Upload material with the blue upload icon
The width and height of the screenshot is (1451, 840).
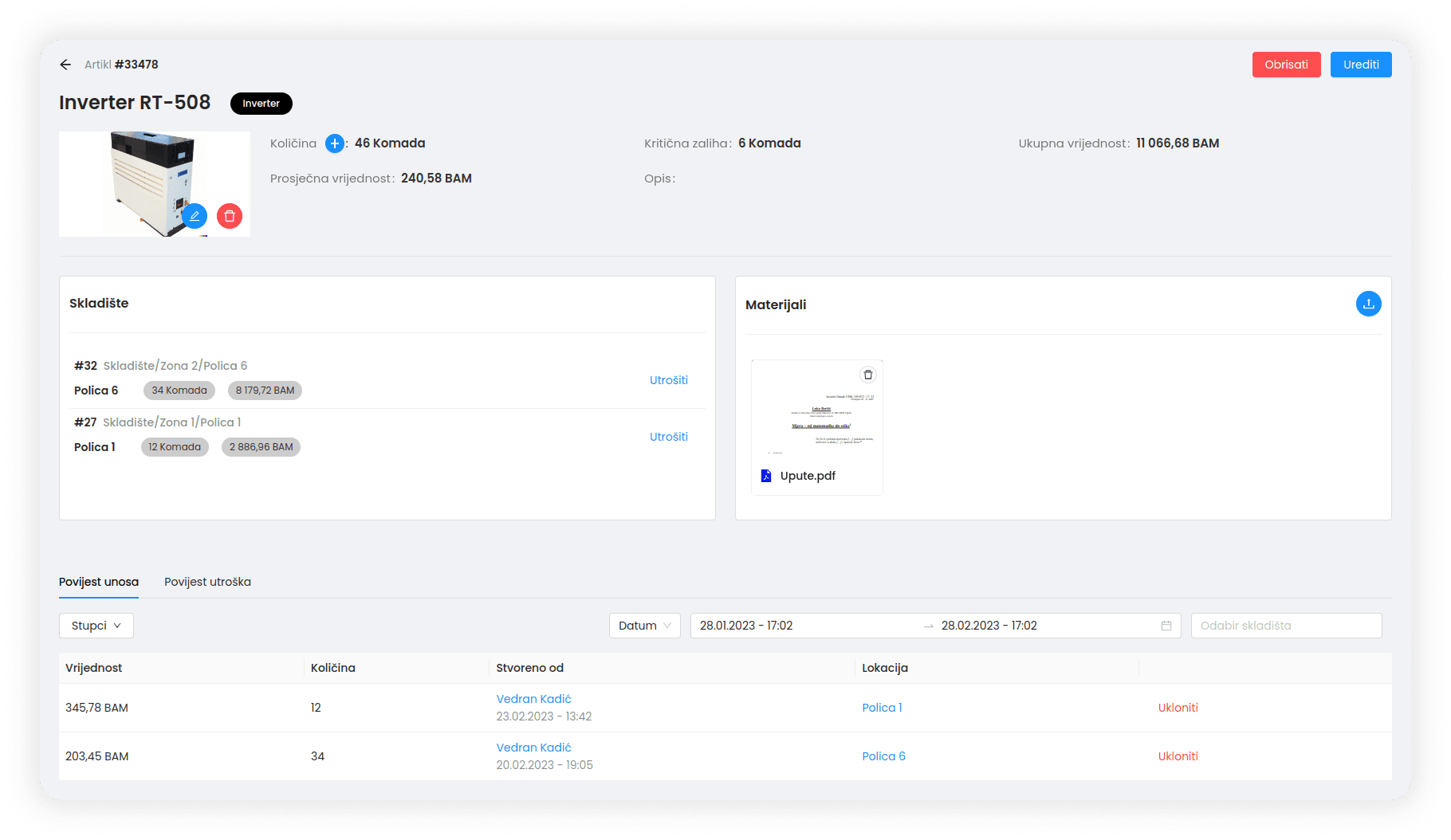pos(1368,304)
